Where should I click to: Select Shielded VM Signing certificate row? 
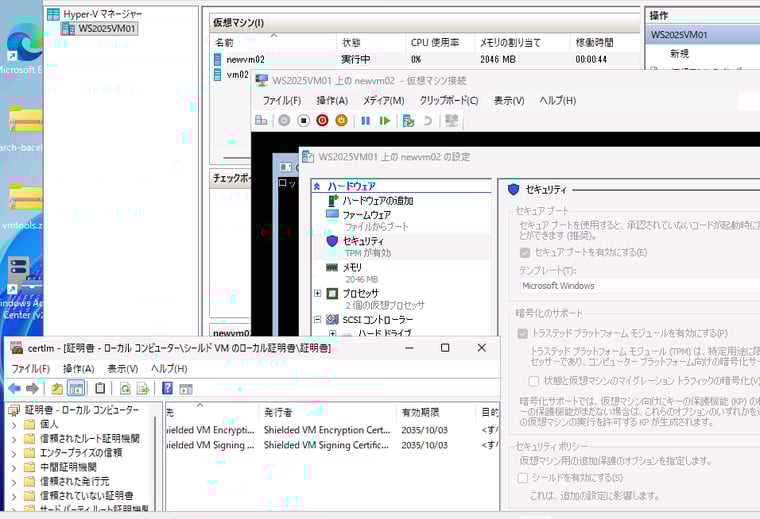(x=332, y=445)
